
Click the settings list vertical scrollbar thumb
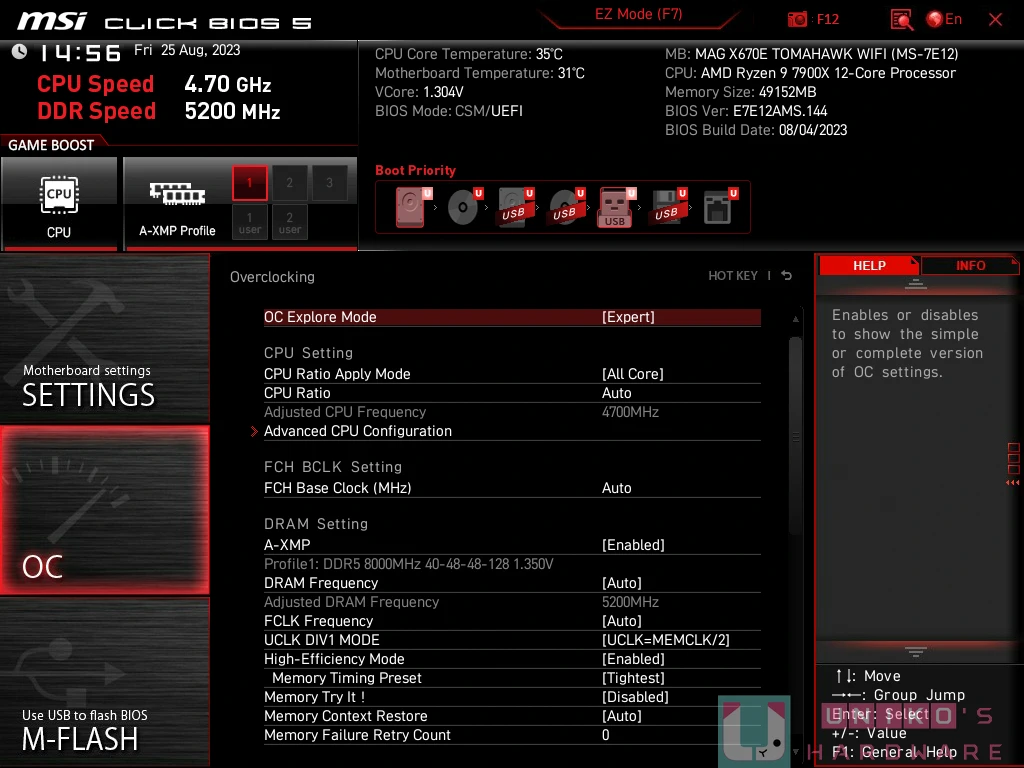[x=795, y=436]
